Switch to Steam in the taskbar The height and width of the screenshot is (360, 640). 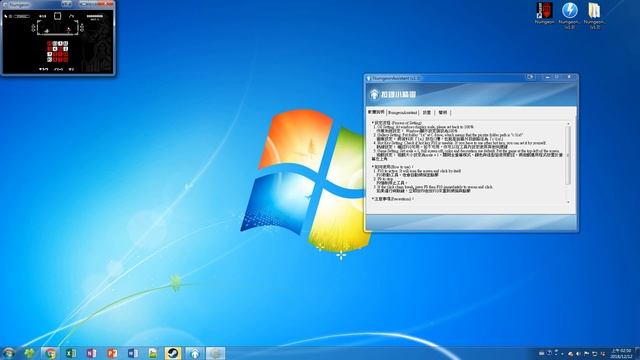173,353
